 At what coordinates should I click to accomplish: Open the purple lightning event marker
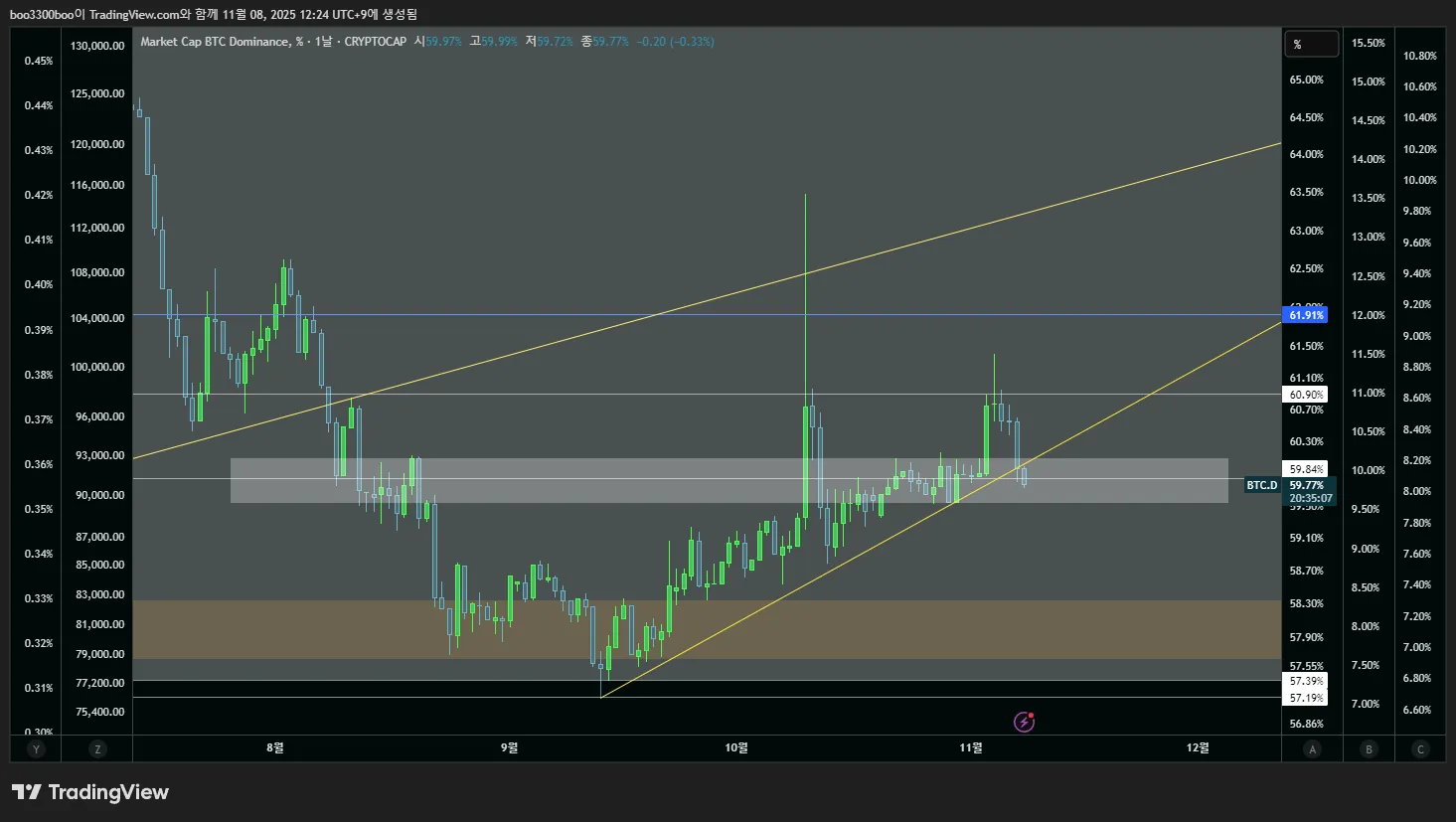click(1024, 722)
